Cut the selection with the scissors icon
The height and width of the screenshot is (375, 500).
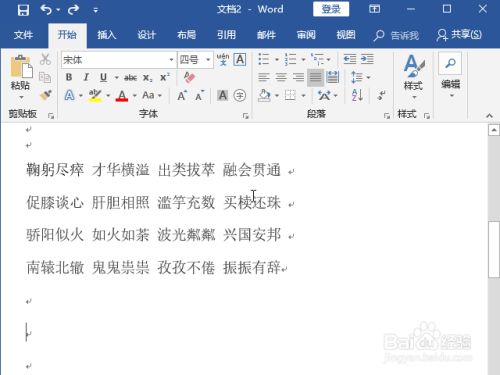tap(45, 59)
